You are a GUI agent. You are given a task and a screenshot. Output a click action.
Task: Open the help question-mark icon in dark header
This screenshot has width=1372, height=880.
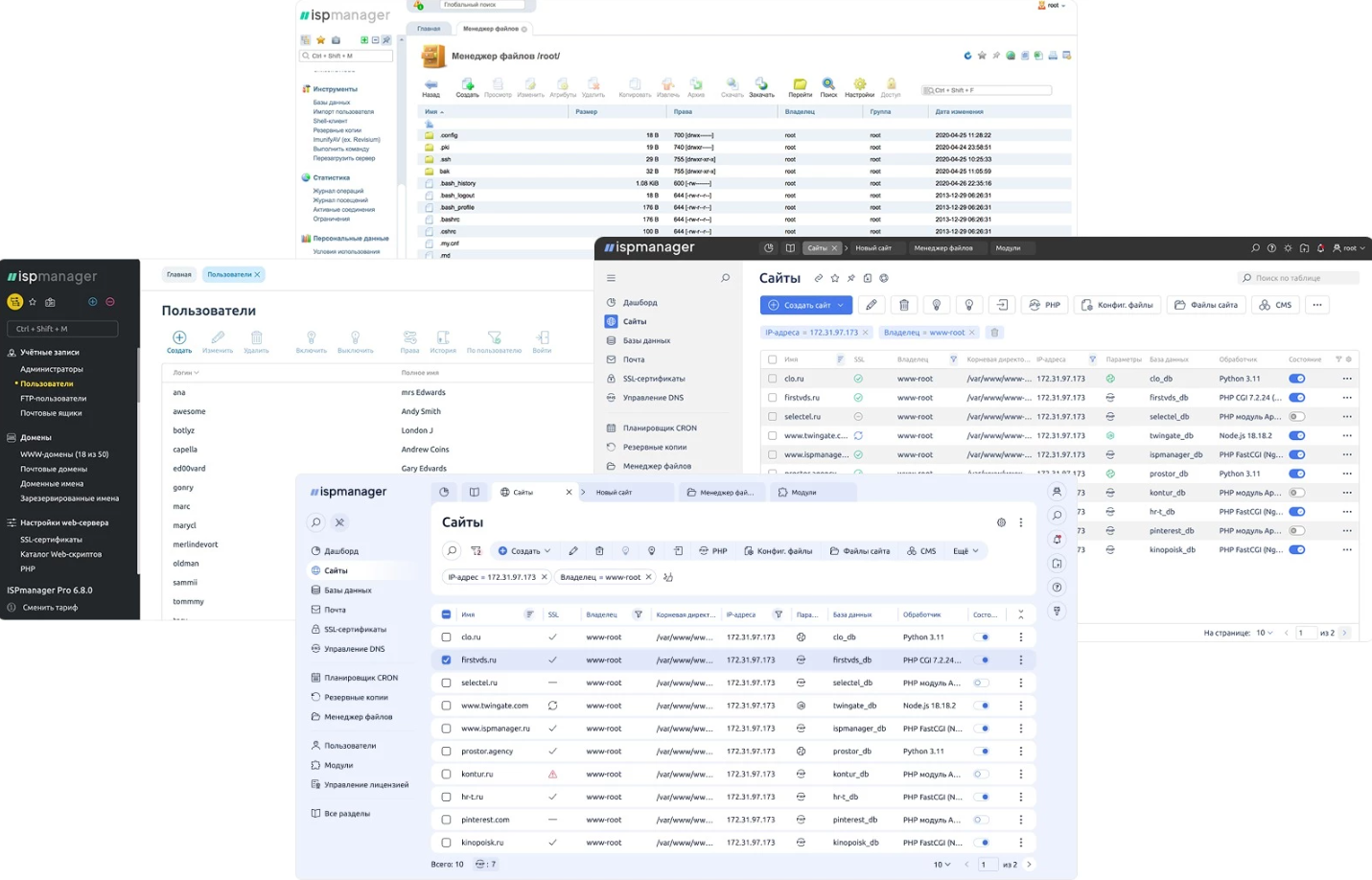pos(1271,248)
